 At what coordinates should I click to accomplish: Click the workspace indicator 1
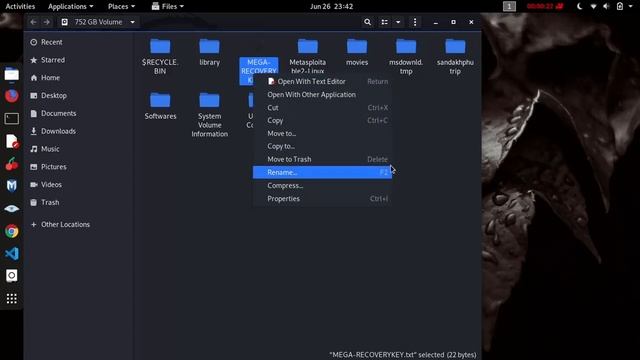(x=509, y=6)
